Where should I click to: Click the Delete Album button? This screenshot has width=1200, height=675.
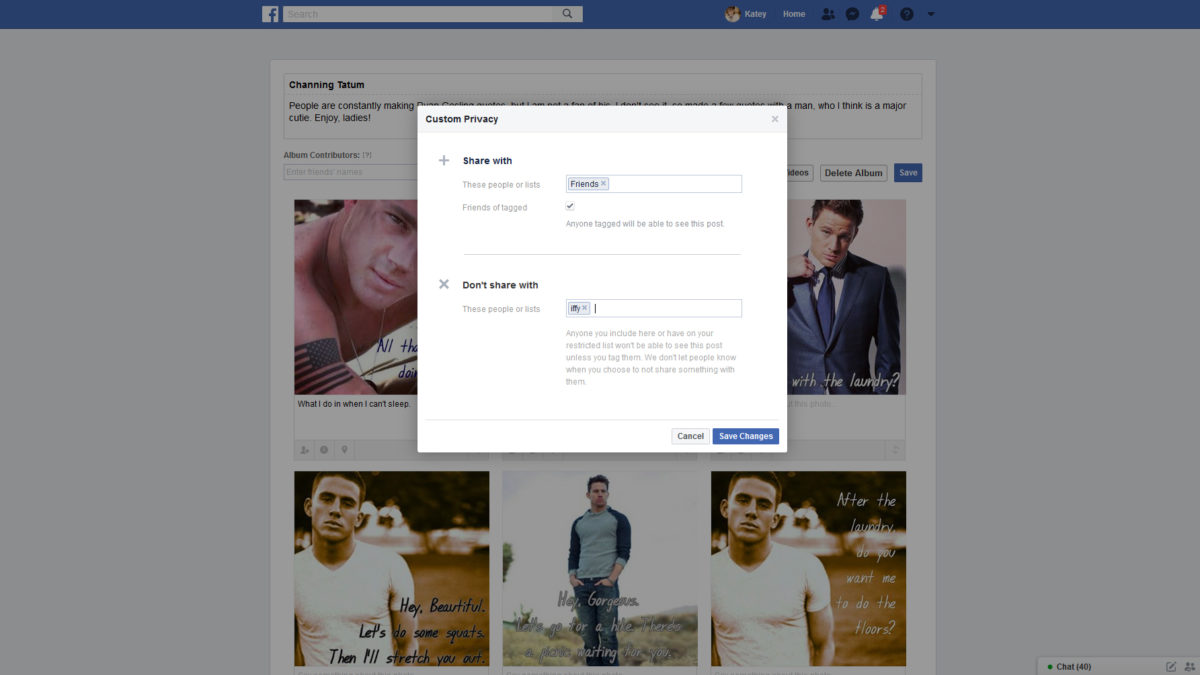pos(854,173)
